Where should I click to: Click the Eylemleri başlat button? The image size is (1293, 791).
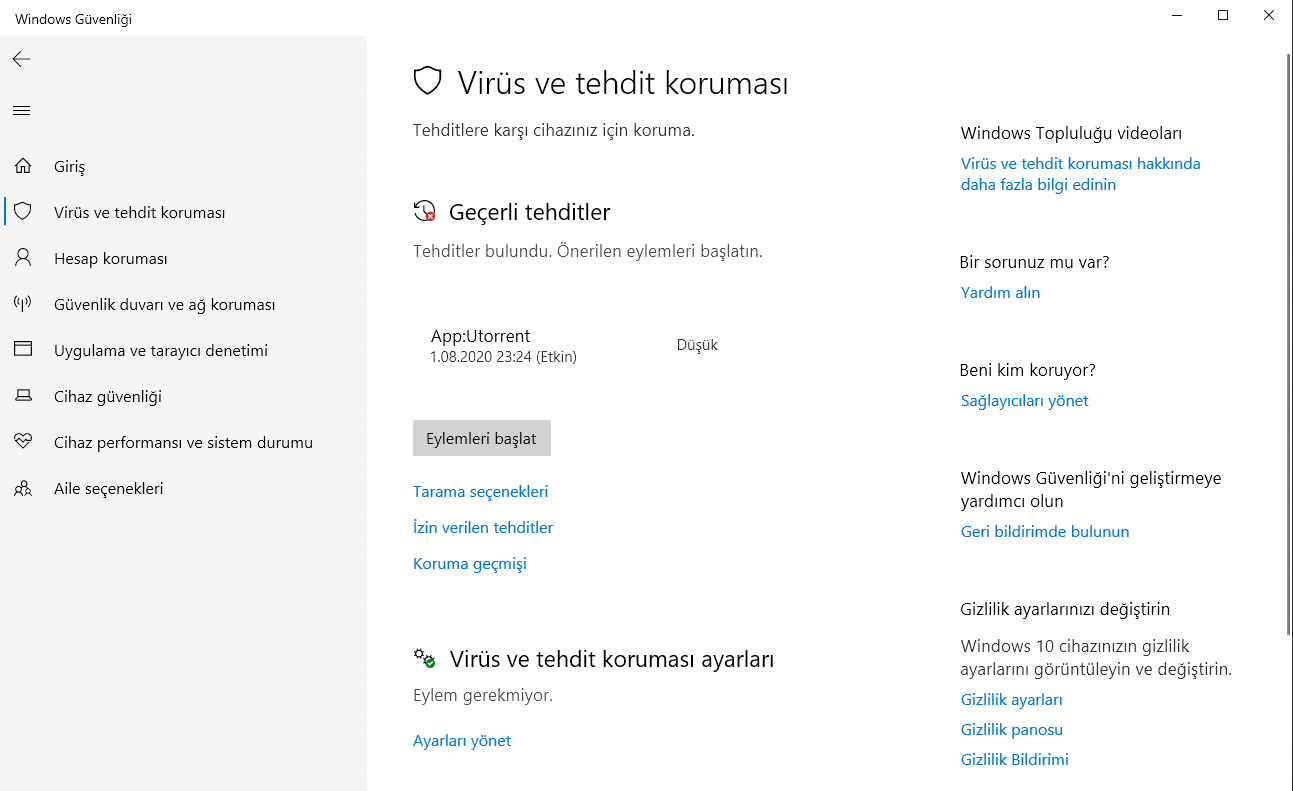(x=482, y=438)
